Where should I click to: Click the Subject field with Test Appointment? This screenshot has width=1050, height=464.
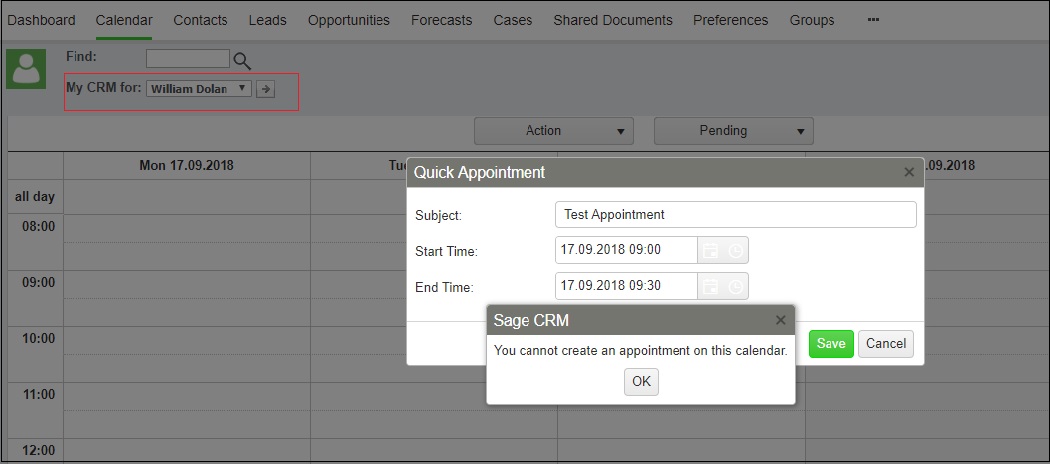(736, 215)
